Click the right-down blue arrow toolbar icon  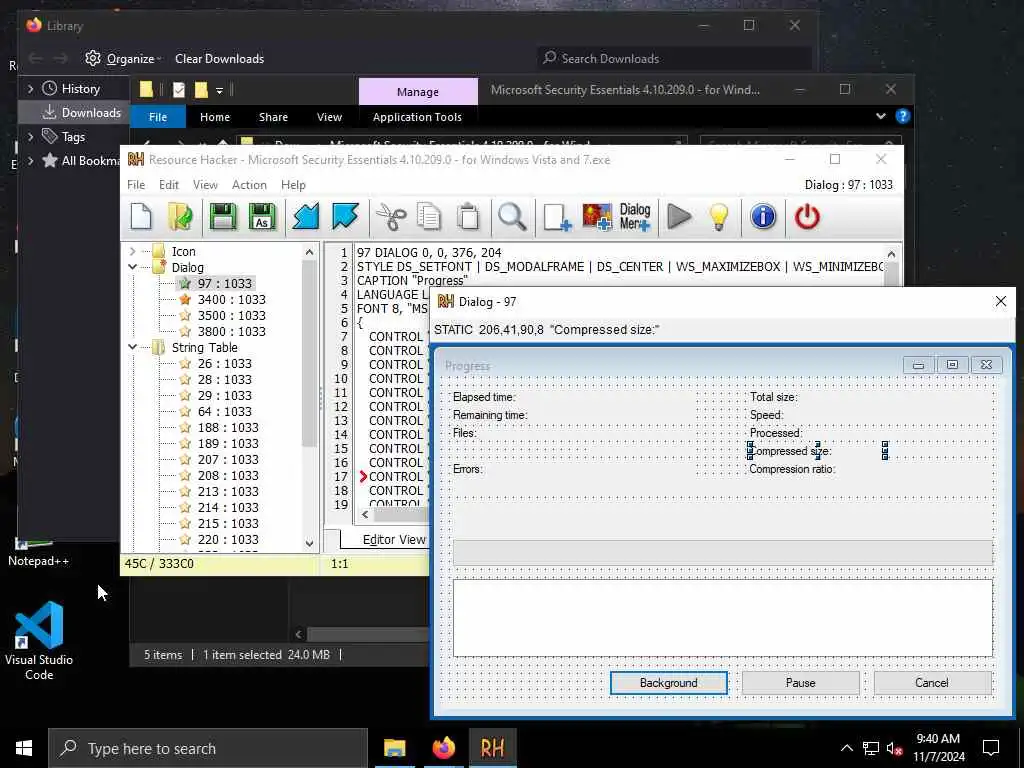[345, 217]
